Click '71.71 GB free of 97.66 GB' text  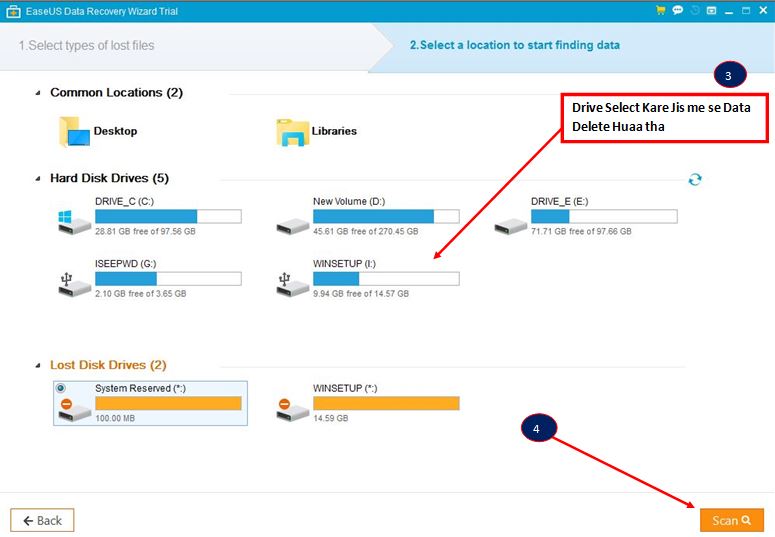581,231
